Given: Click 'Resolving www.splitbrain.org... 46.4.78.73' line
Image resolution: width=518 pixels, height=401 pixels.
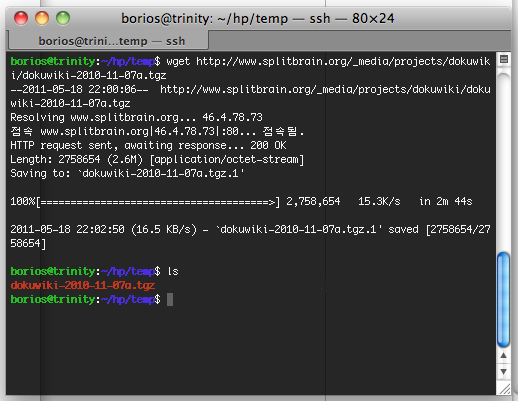Looking at the screenshot, I should click(136, 117).
